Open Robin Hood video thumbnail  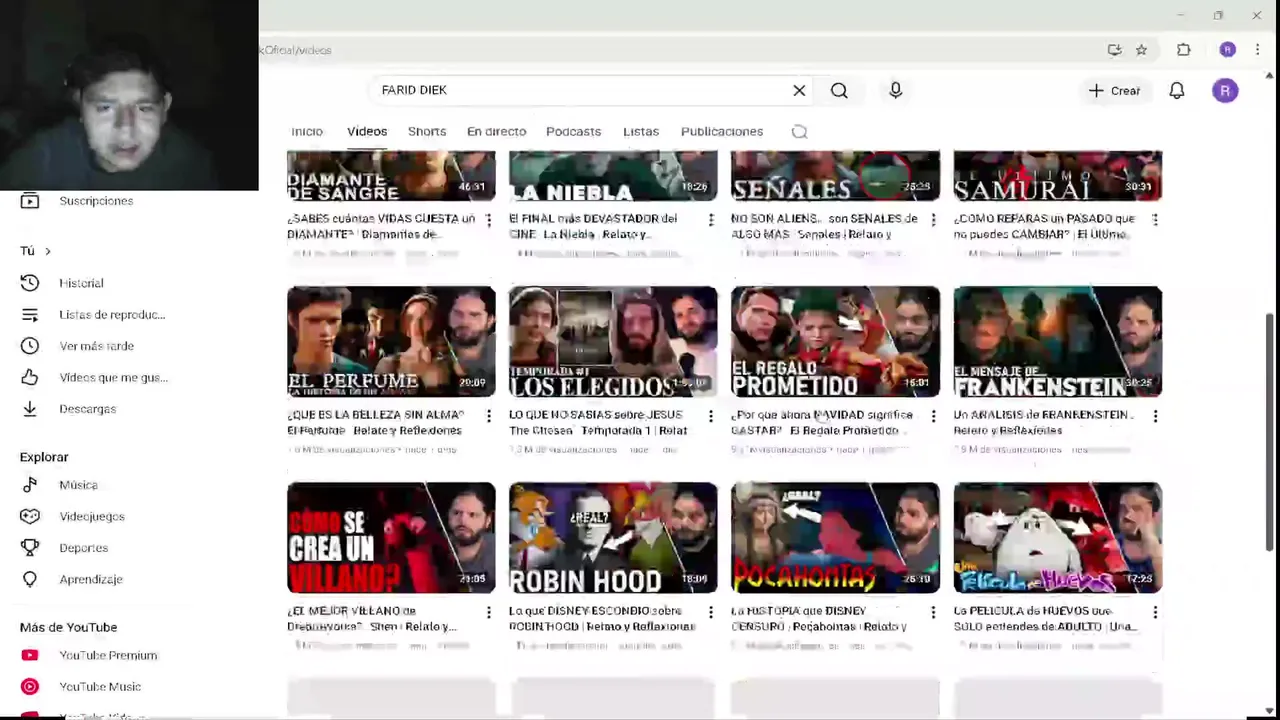click(x=613, y=538)
